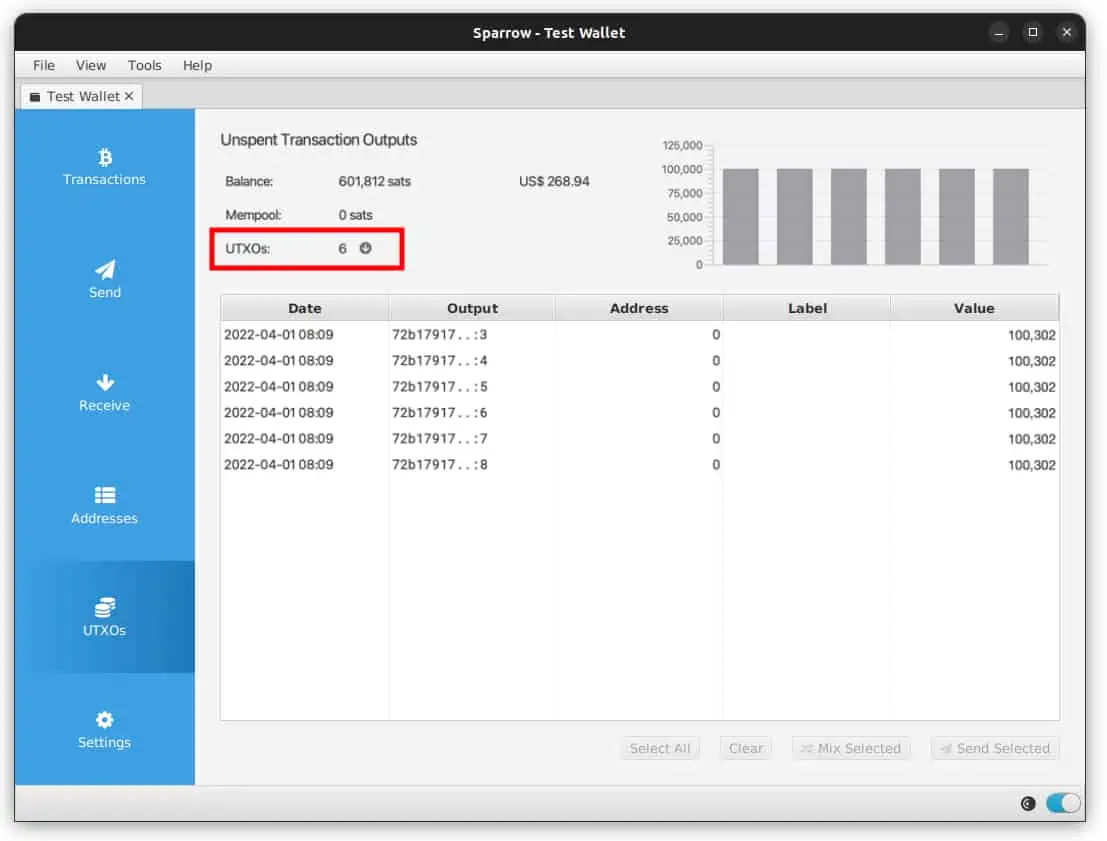Click the Mix Selected button
This screenshot has height=841, width=1107.
pyautogui.click(x=851, y=748)
